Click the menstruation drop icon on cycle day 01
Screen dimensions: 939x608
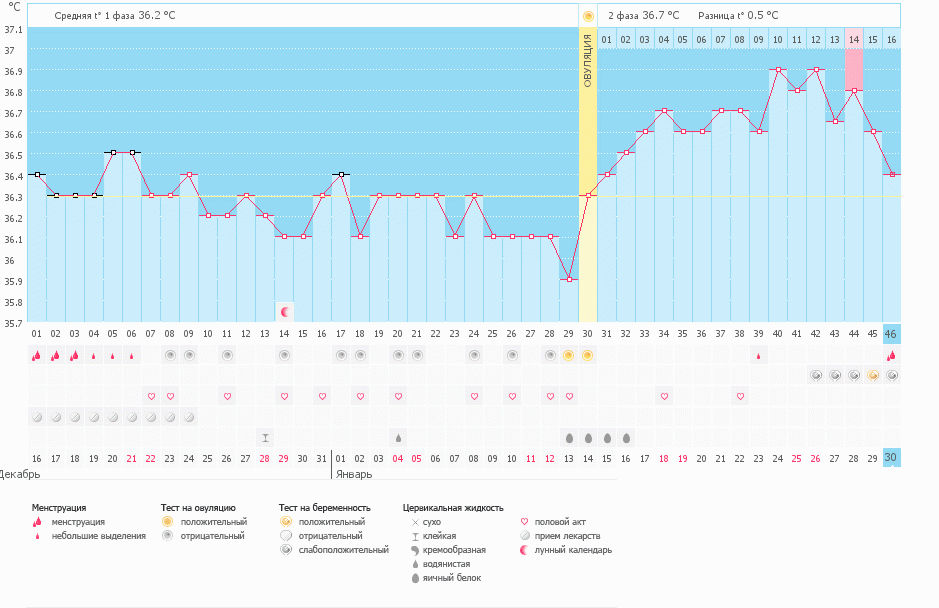point(37,355)
